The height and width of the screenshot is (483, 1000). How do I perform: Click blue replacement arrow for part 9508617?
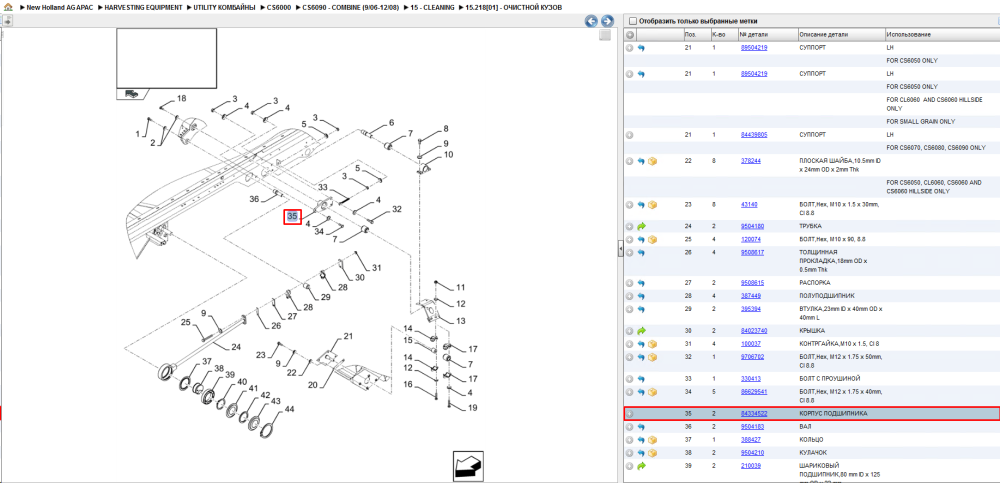click(641, 253)
